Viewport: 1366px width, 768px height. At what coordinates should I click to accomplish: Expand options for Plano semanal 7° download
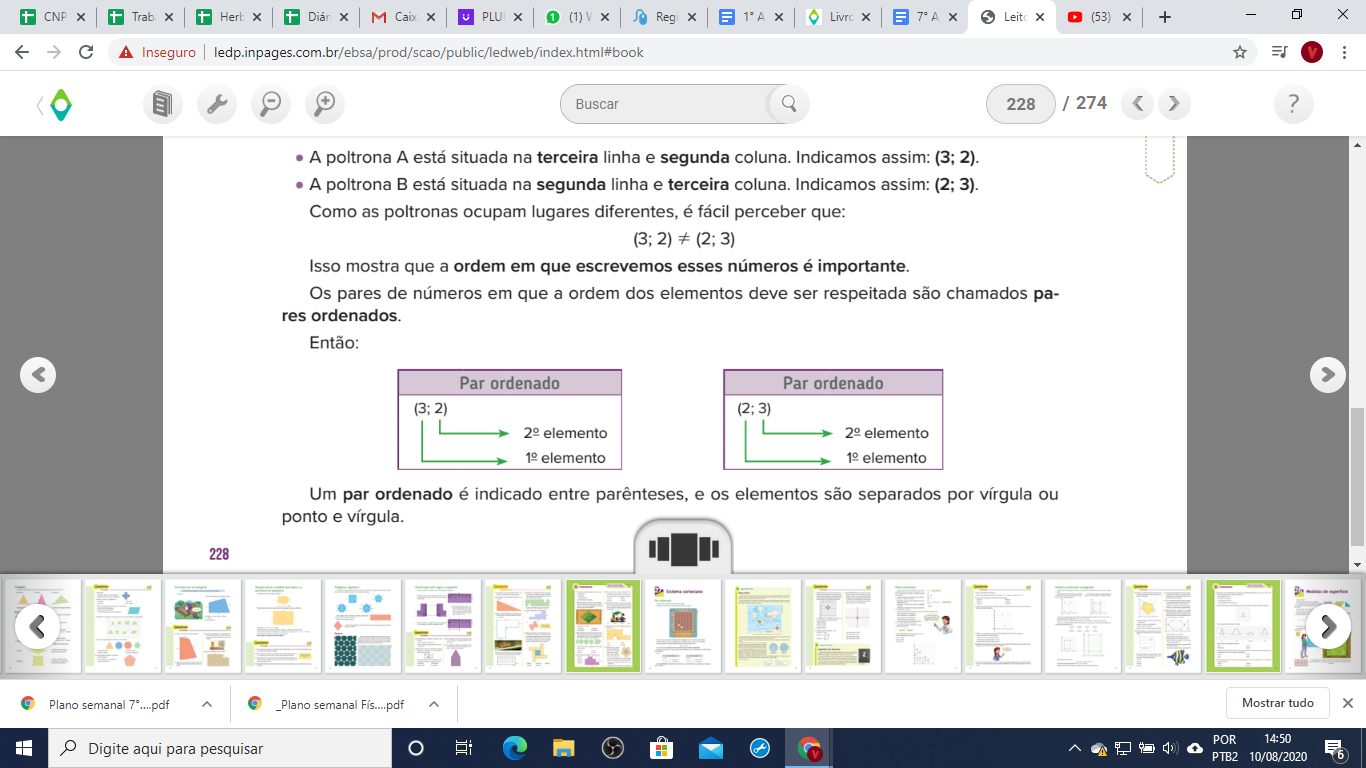coord(207,704)
